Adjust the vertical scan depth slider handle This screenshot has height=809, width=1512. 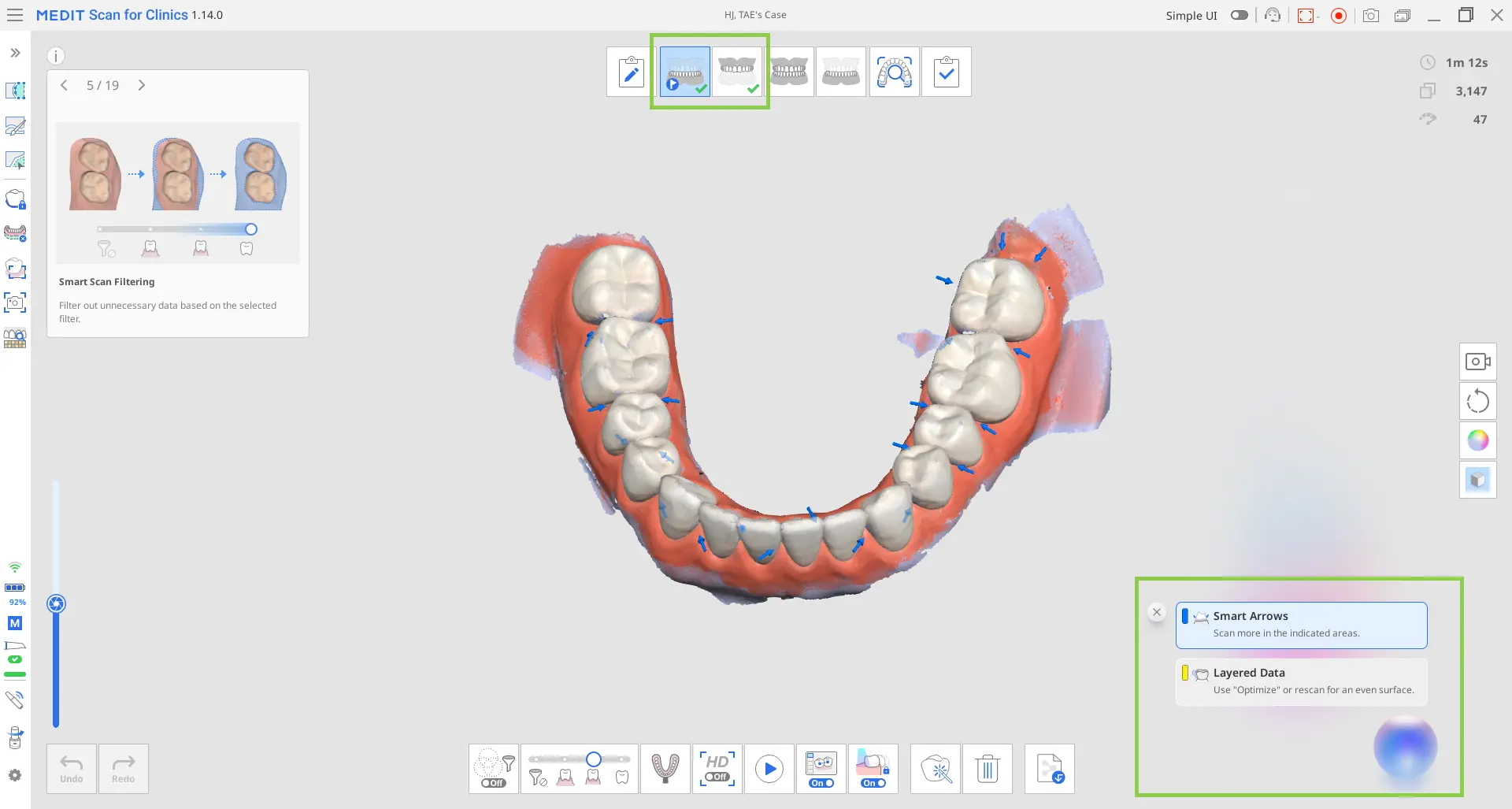[56, 604]
